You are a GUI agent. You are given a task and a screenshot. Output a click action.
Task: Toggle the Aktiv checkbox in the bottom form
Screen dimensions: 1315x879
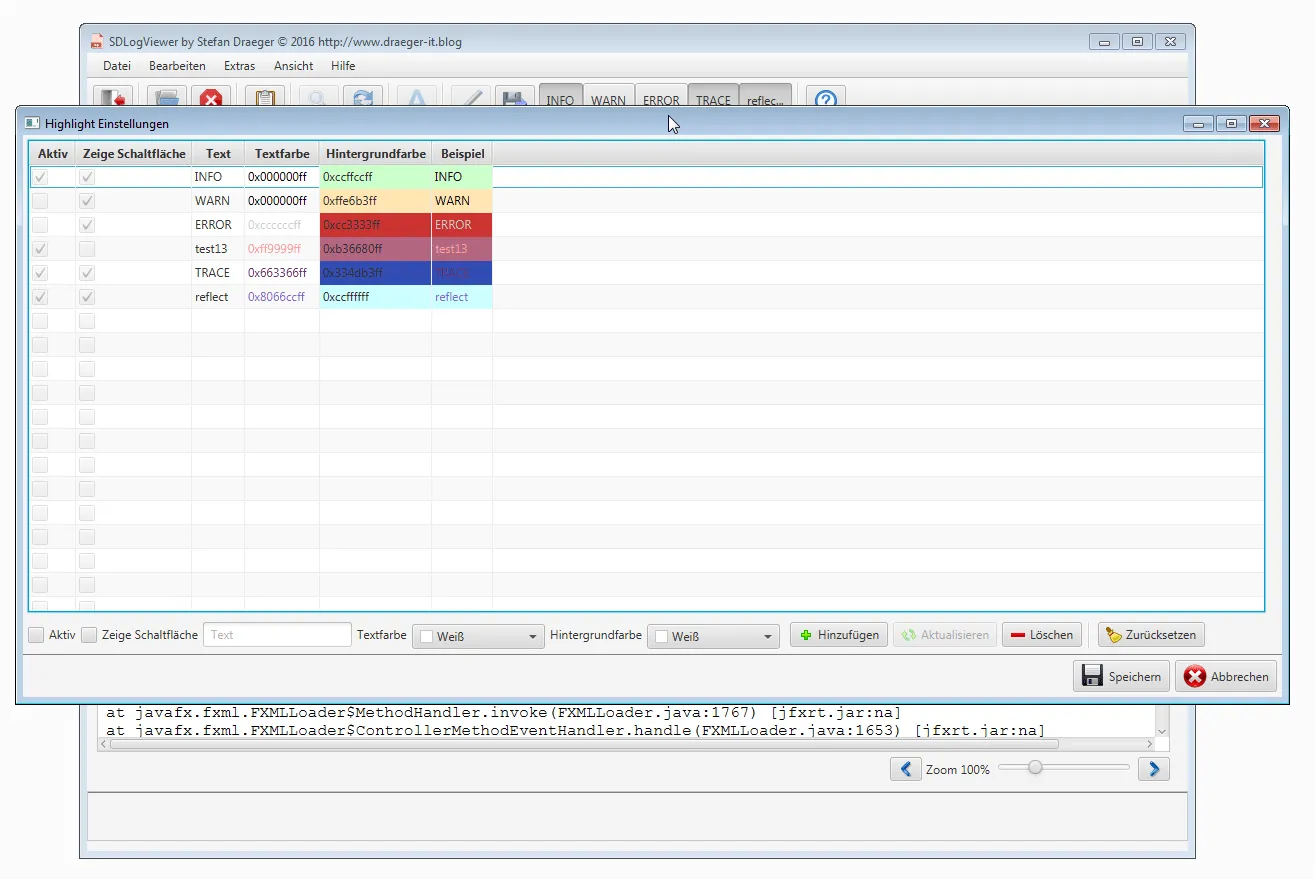click(x=37, y=635)
